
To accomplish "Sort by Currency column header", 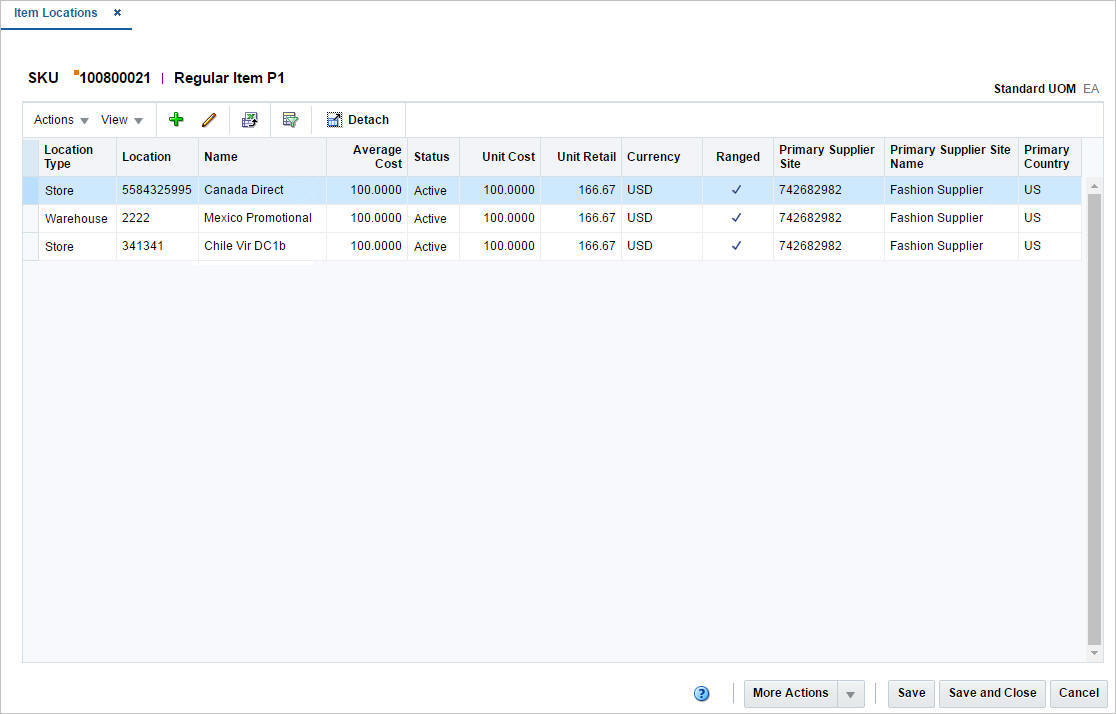I will point(662,157).
